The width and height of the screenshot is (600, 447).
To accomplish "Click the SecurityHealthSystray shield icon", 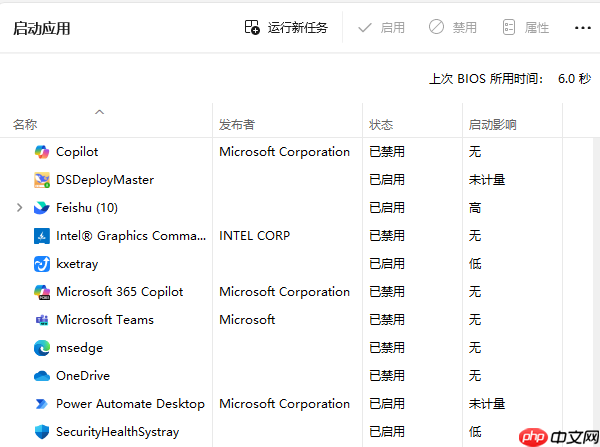I will click(x=42, y=432).
